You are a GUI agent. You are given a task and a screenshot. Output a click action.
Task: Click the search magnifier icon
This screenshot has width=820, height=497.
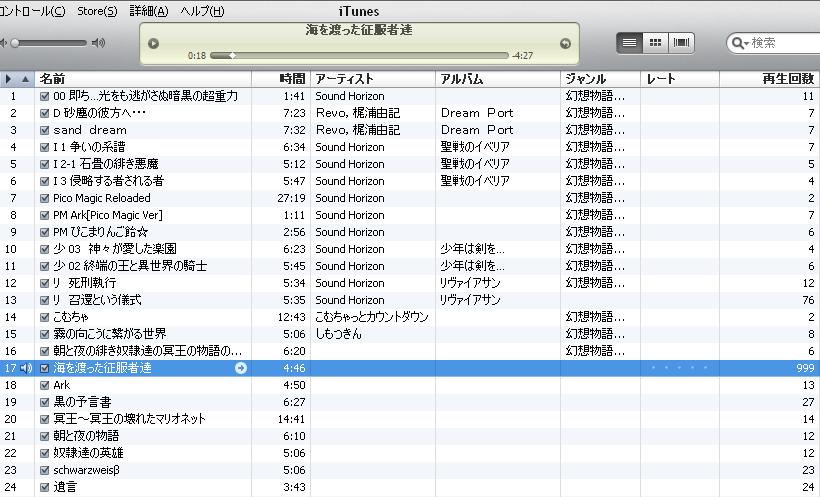[x=737, y=43]
